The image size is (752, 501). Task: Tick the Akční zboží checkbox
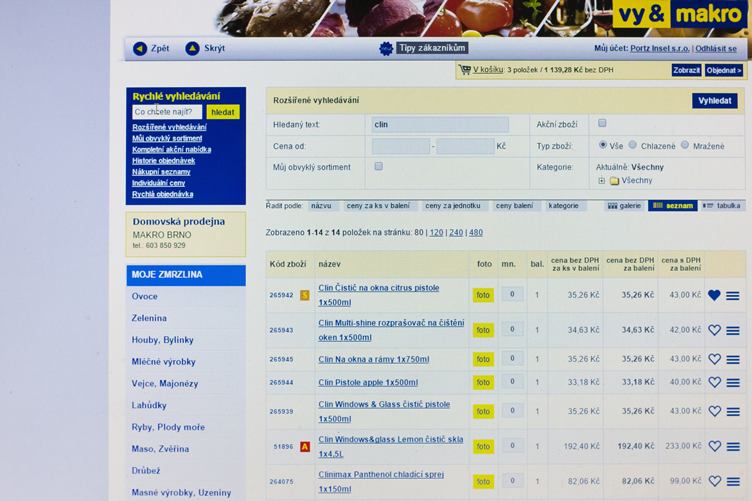click(602, 123)
